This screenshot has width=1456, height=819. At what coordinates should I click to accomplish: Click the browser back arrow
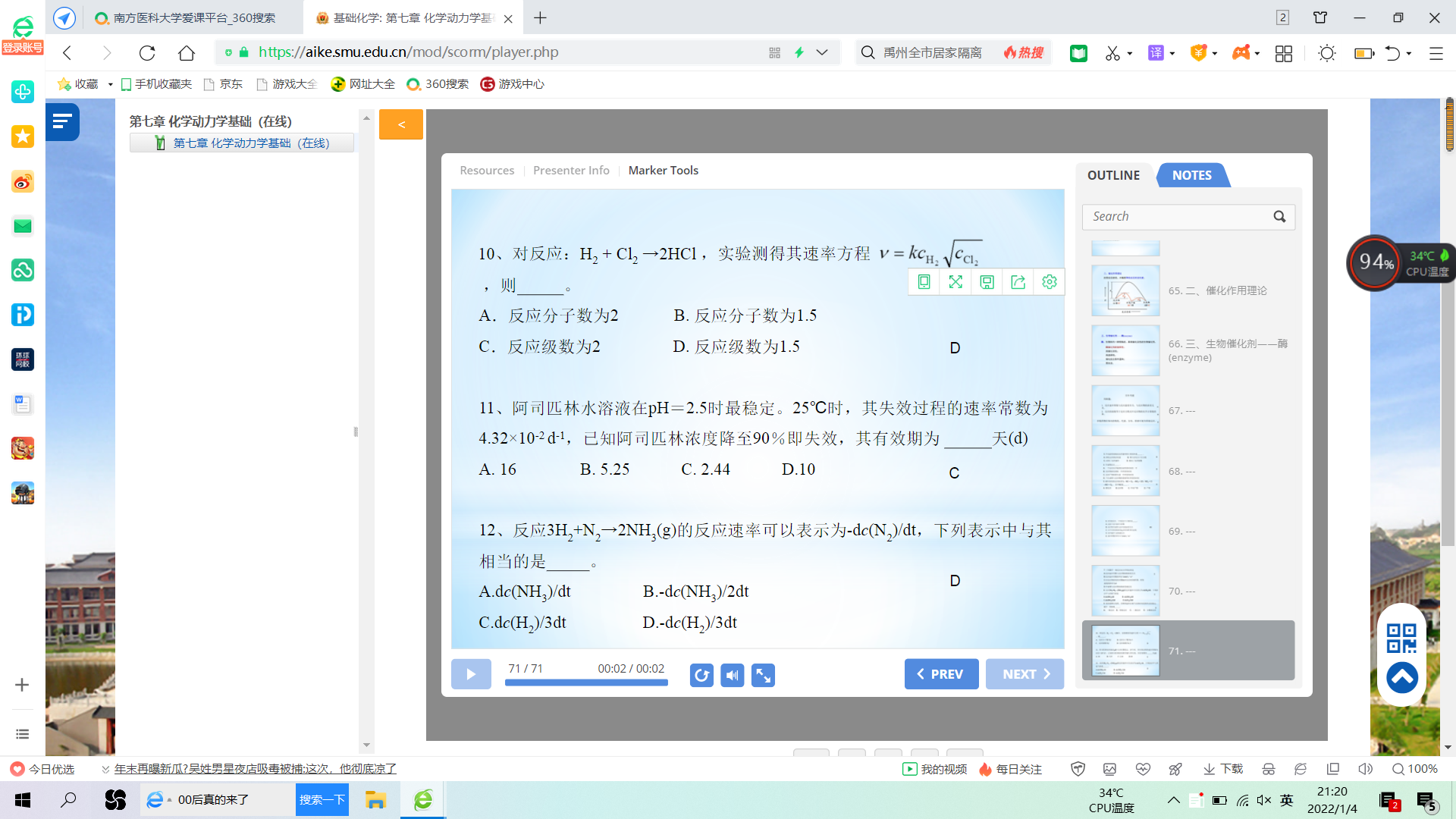click(67, 52)
